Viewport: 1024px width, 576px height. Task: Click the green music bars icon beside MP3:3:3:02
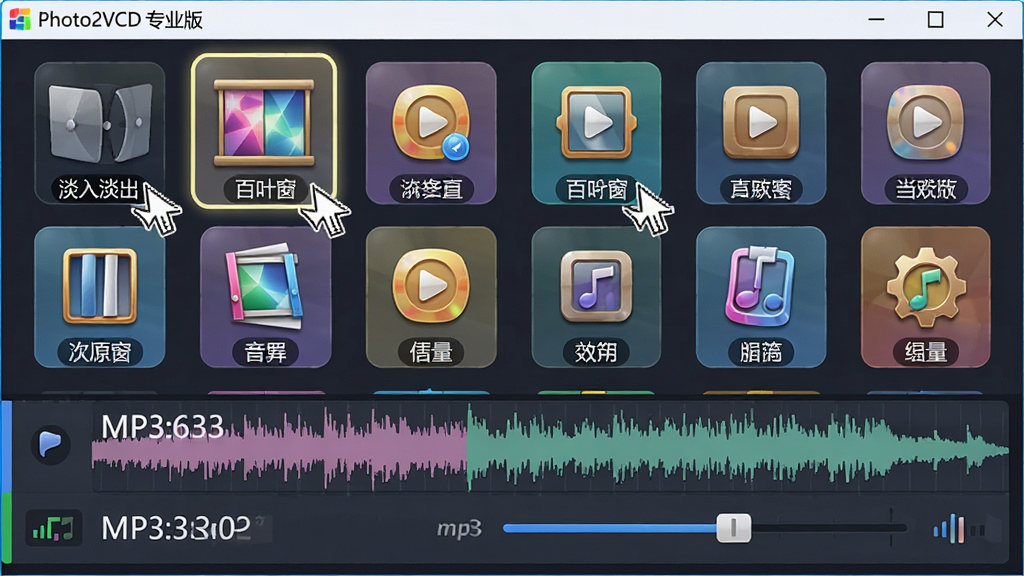click(54, 528)
